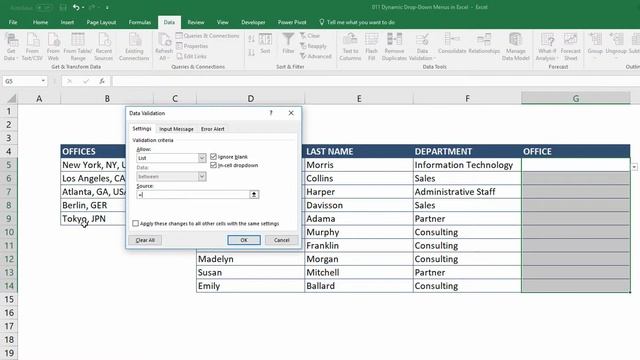Image resolution: width=640 pixels, height=360 pixels.
Task: Switch to Error Alert tab
Action: pyautogui.click(x=213, y=129)
